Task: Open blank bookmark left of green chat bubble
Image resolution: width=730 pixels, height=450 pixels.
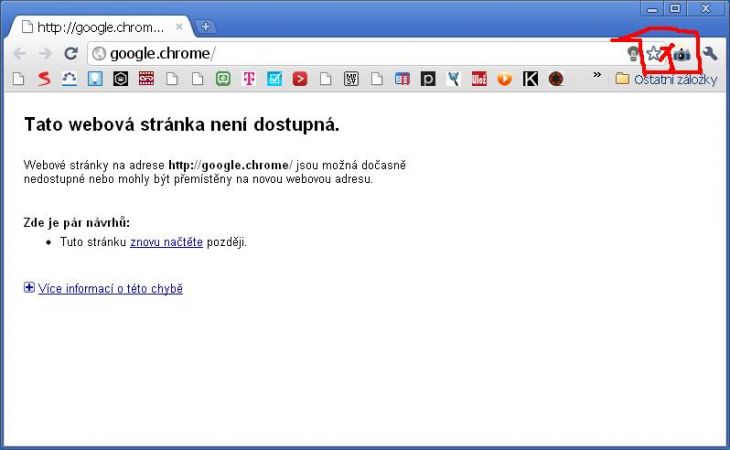Action: point(197,79)
